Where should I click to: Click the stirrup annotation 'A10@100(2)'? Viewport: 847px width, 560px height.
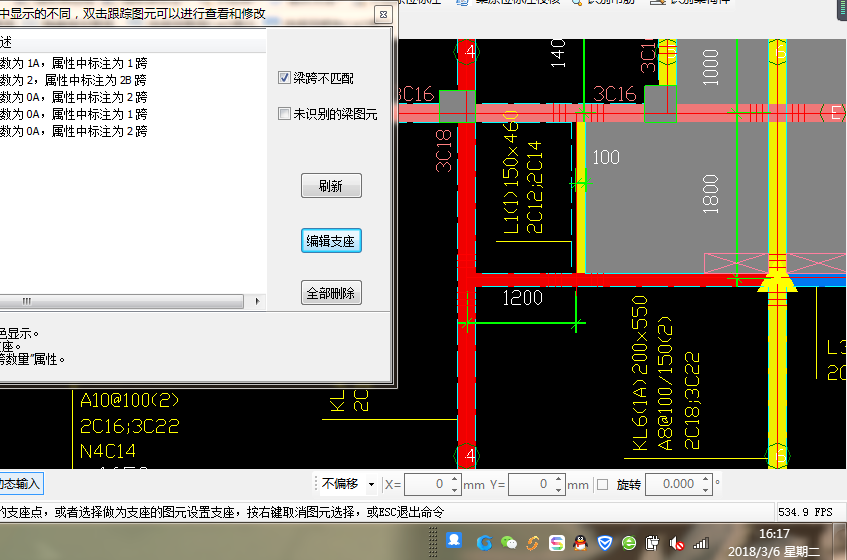(129, 401)
